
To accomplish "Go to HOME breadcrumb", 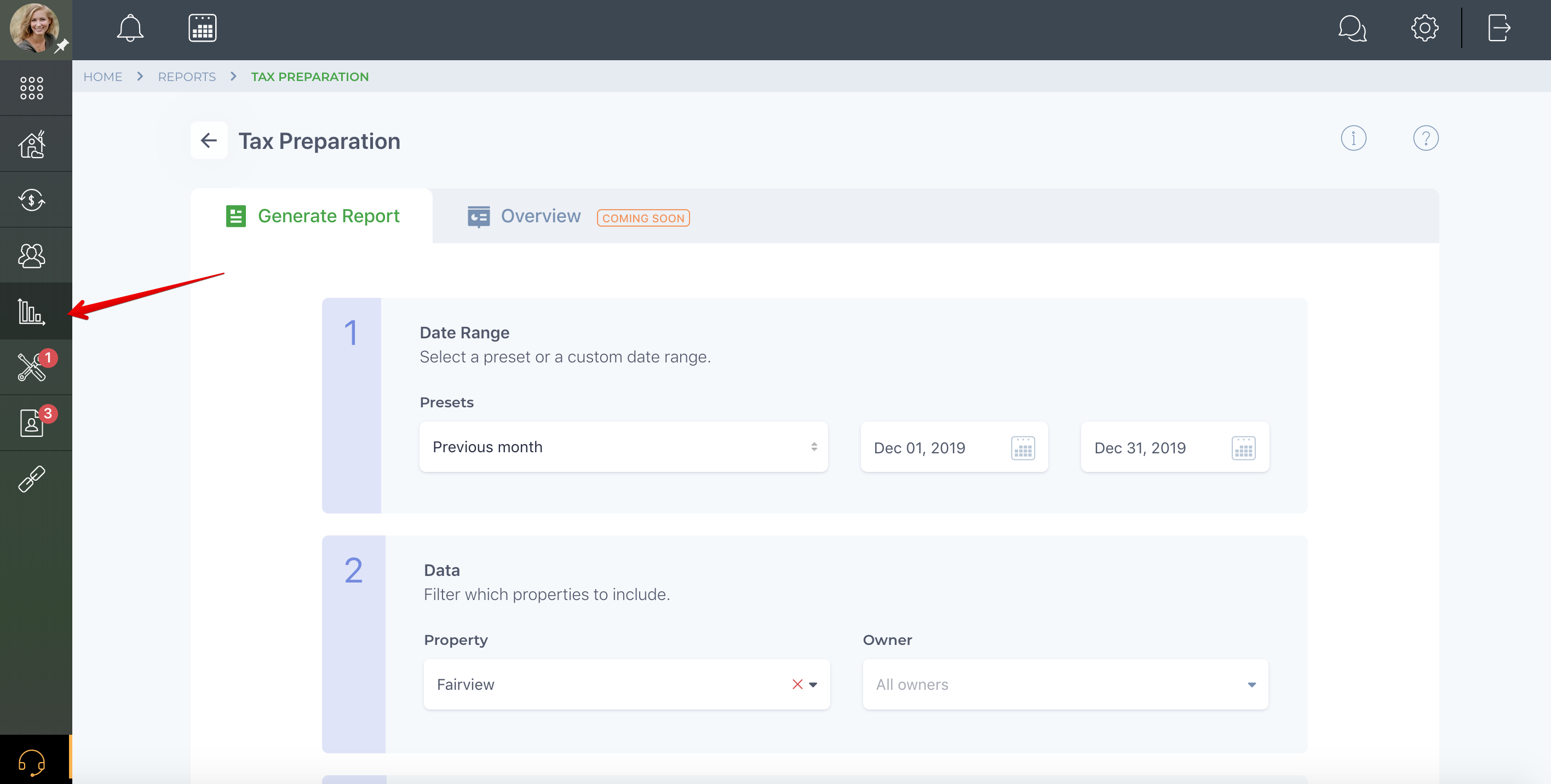I will tap(103, 77).
